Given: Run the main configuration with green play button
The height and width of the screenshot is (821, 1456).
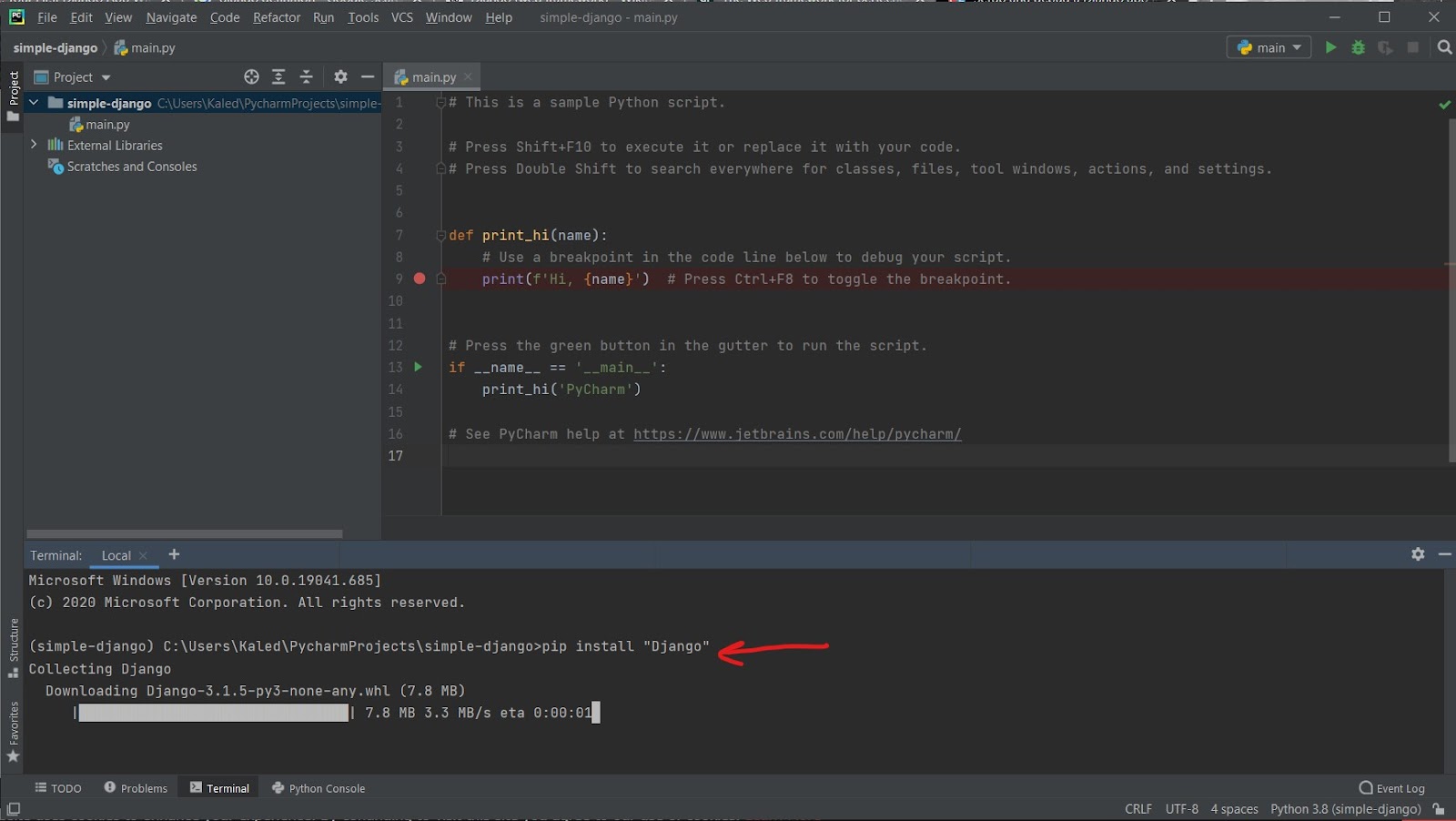Looking at the screenshot, I should tap(1330, 47).
